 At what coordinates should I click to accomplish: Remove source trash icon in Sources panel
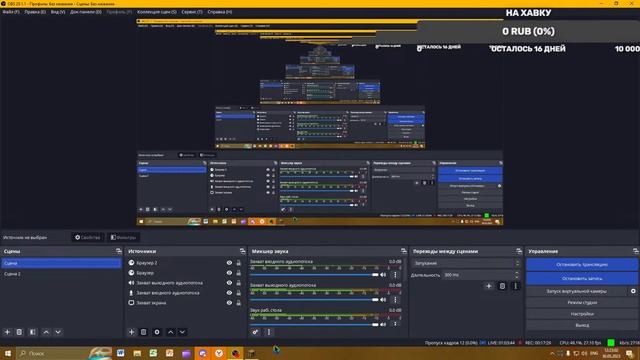144,332
